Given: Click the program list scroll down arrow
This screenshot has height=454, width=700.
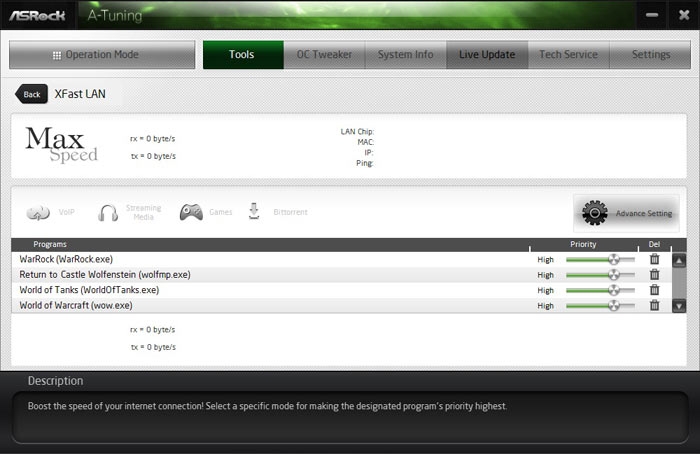Looking at the screenshot, I should click(679, 306).
